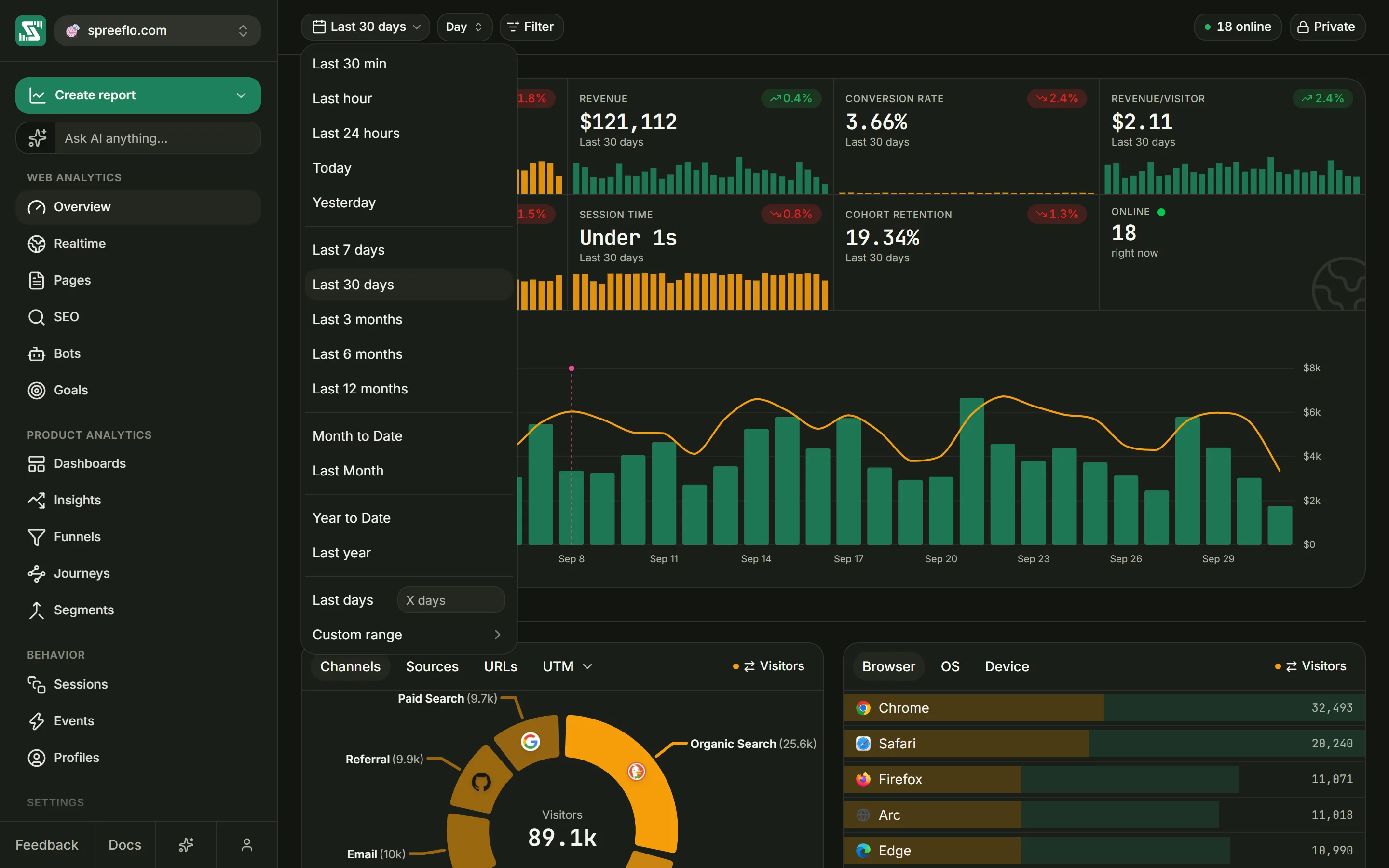Switch to the OS tab

950,666
